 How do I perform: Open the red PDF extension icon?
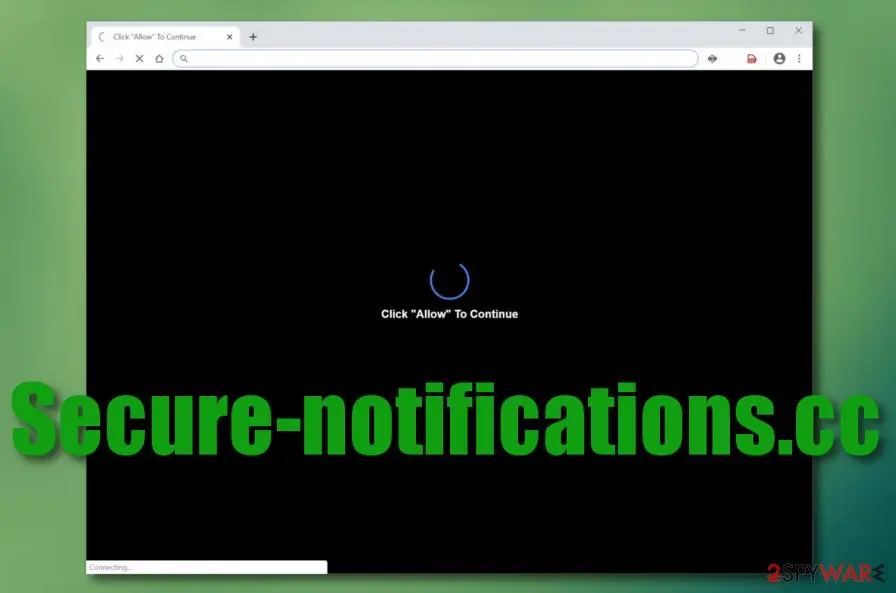click(751, 58)
